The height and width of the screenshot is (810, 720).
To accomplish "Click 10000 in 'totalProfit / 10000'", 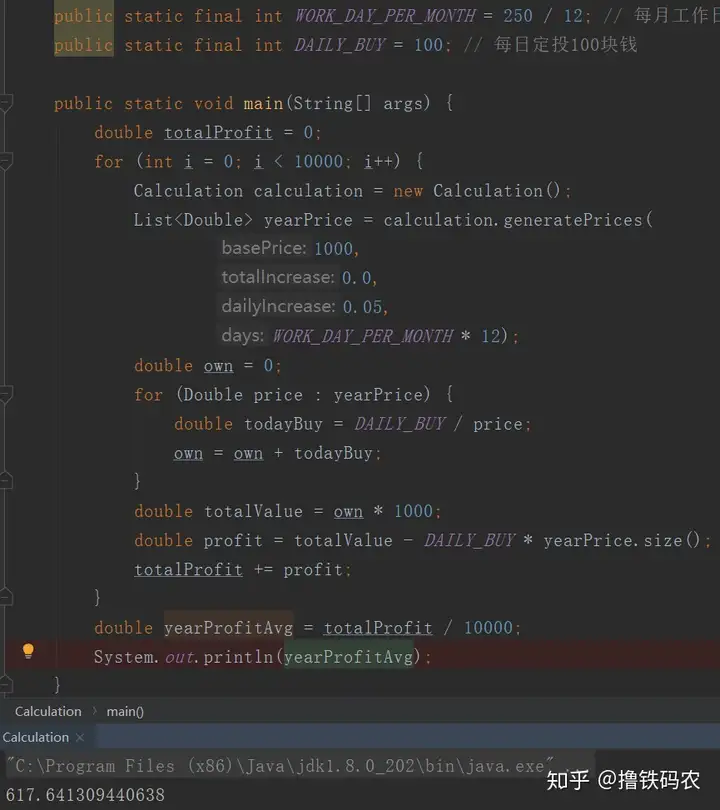I will point(488,628).
